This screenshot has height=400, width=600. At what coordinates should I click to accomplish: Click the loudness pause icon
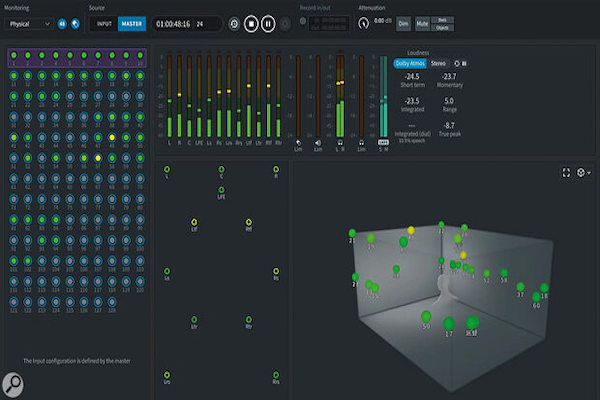pyautogui.click(x=464, y=64)
